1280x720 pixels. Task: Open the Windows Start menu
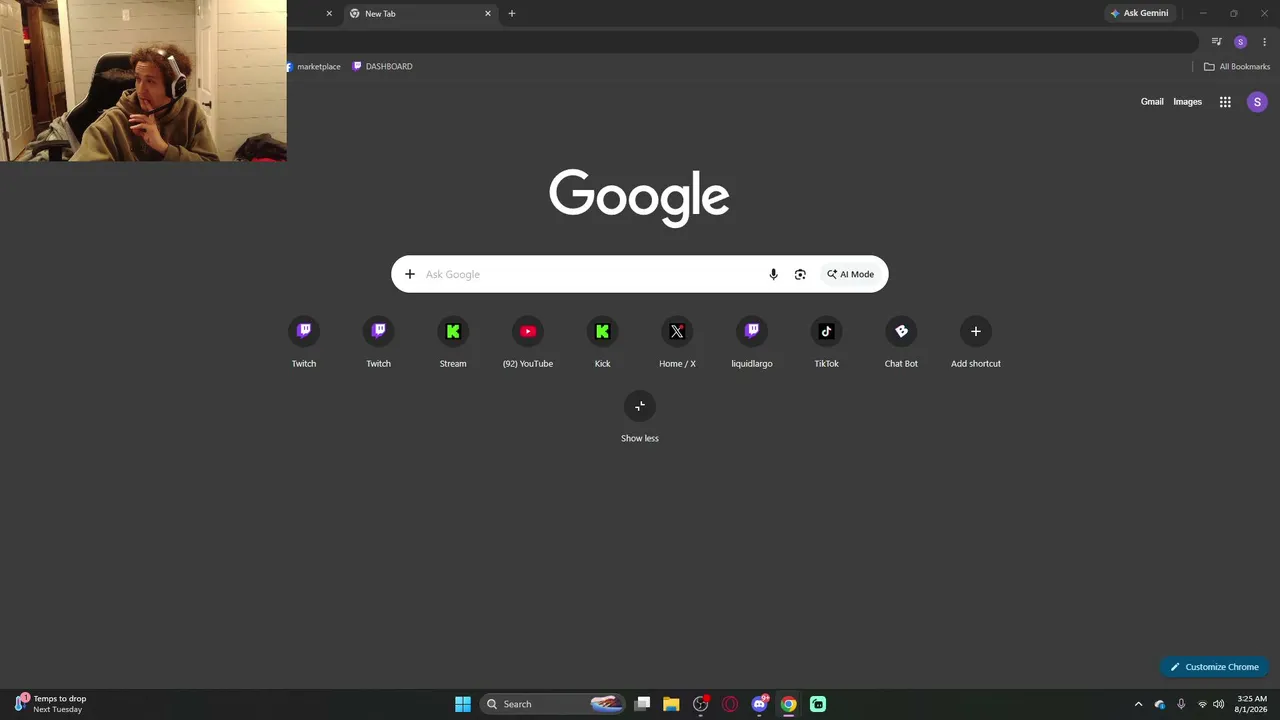[463, 704]
